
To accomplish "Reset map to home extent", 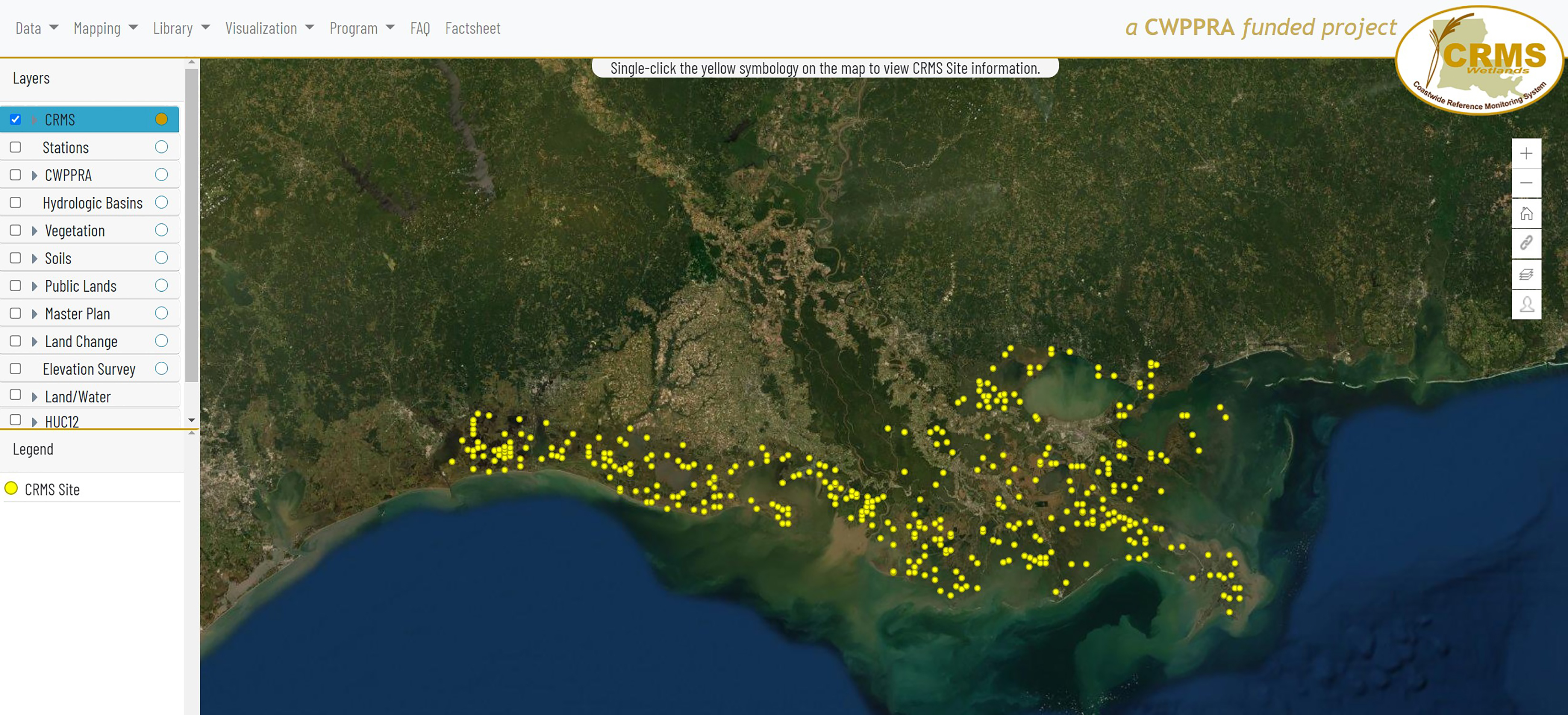I will click(x=1526, y=214).
